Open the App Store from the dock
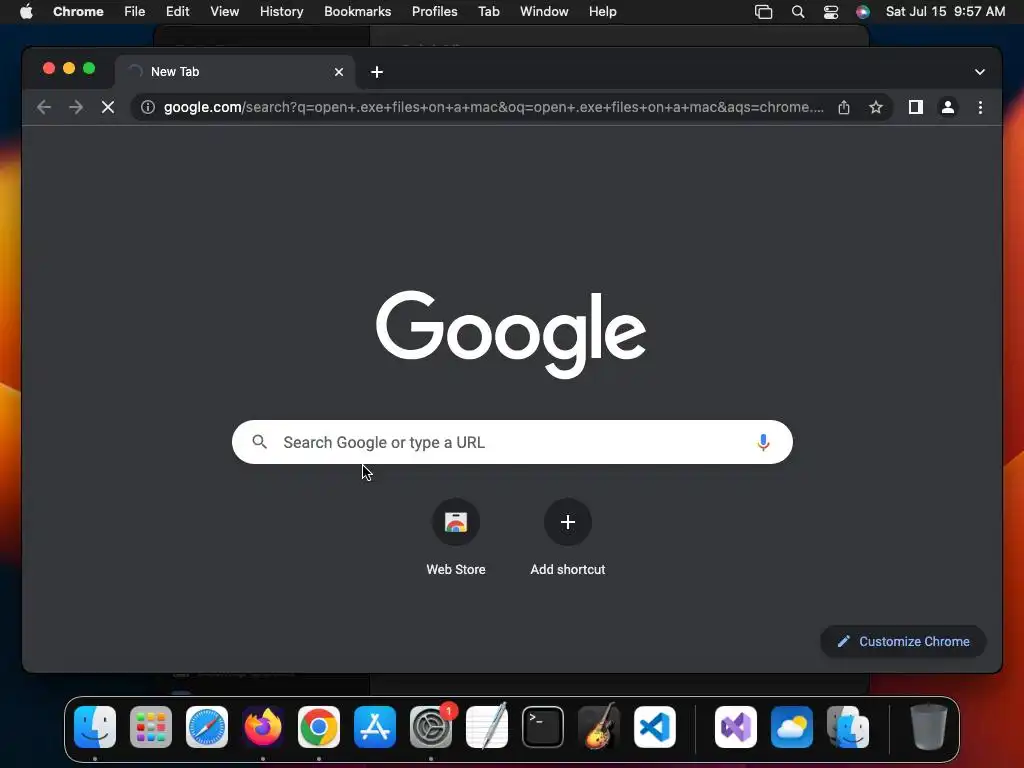 (x=375, y=727)
